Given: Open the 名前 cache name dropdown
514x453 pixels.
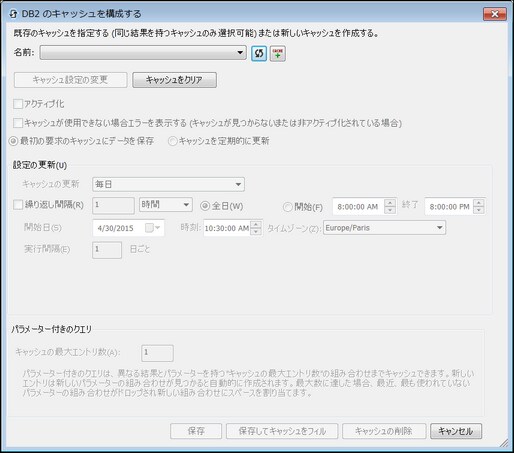Looking at the screenshot, I should coord(143,53).
